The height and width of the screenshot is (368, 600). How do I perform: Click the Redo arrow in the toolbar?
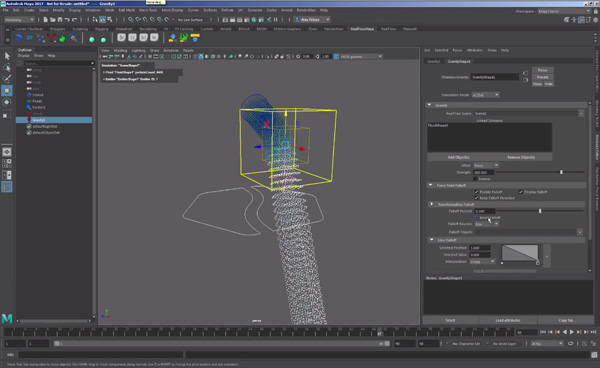(x=74, y=20)
